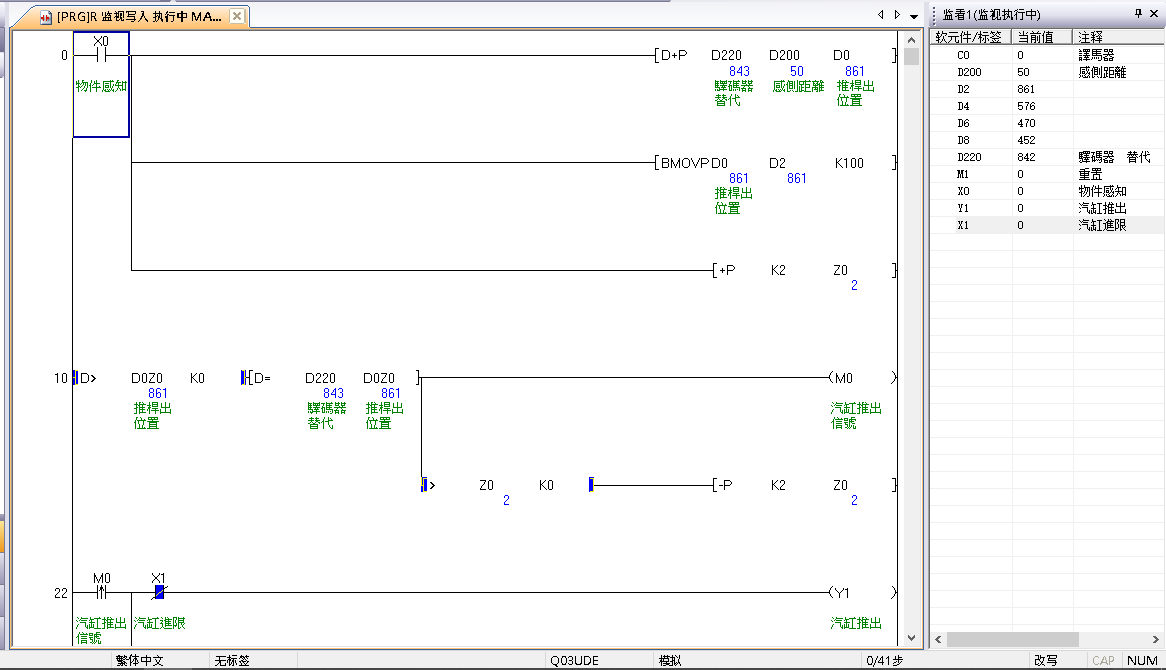1166x670 pixels.
Task: Open the active document list dropdown arrow
Action: [x=914, y=16]
